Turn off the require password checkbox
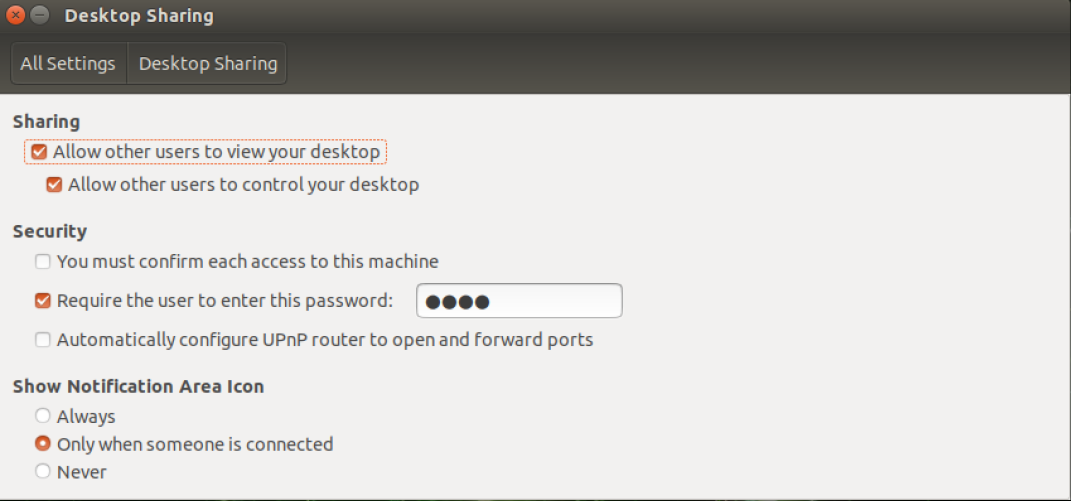1071x501 pixels. [x=43, y=301]
